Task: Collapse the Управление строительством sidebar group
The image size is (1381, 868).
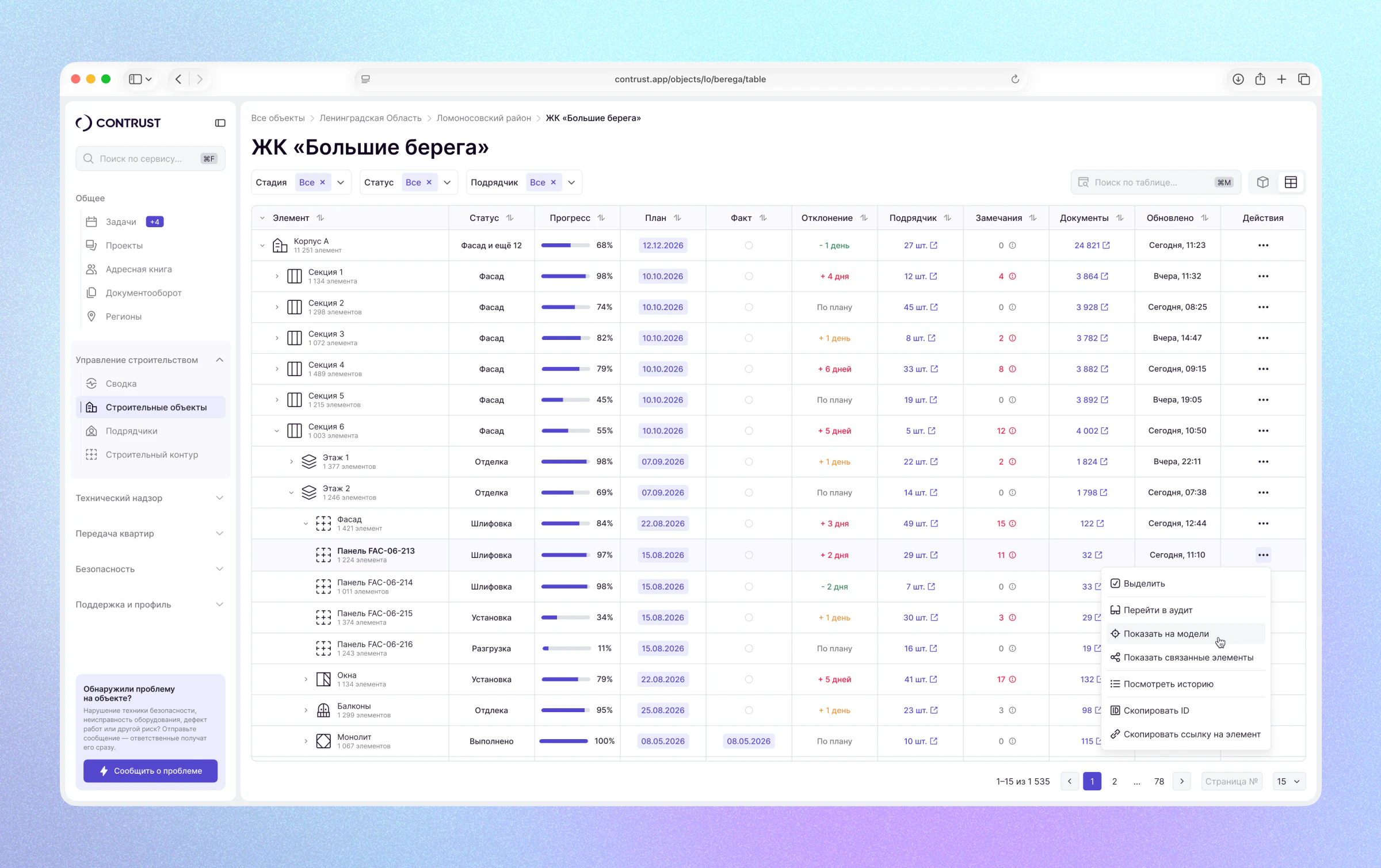Action: [x=219, y=360]
